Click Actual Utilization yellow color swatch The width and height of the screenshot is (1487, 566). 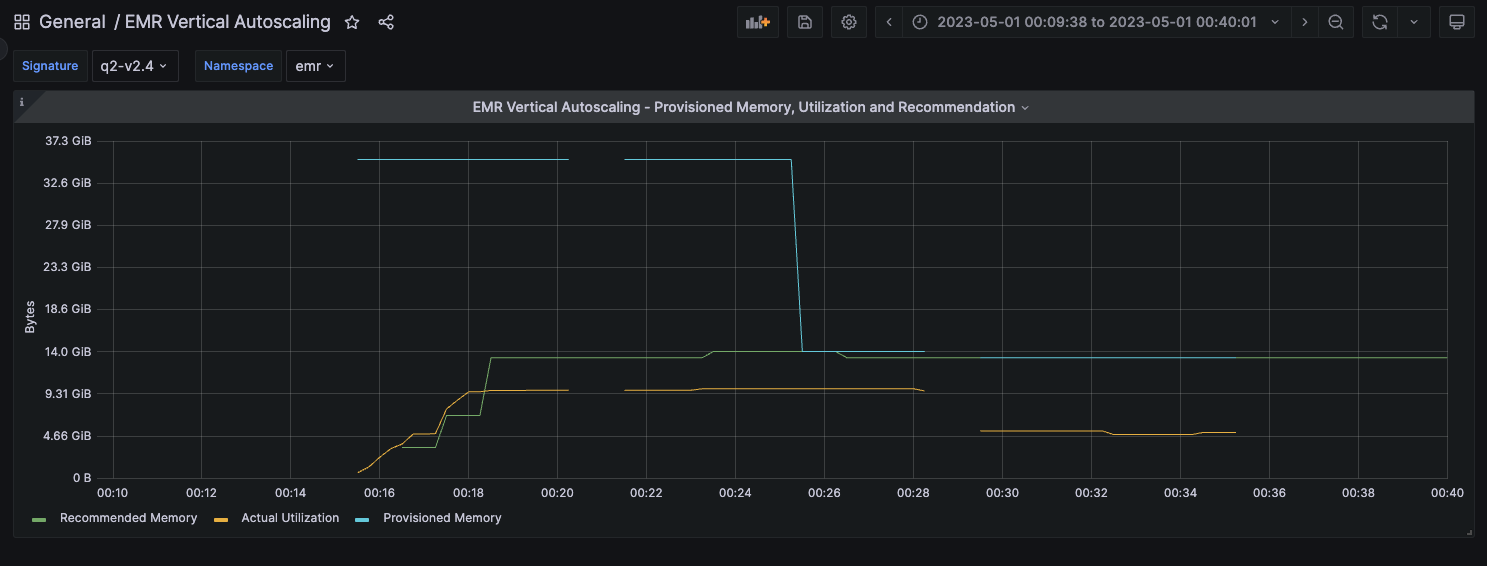click(x=221, y=519)
